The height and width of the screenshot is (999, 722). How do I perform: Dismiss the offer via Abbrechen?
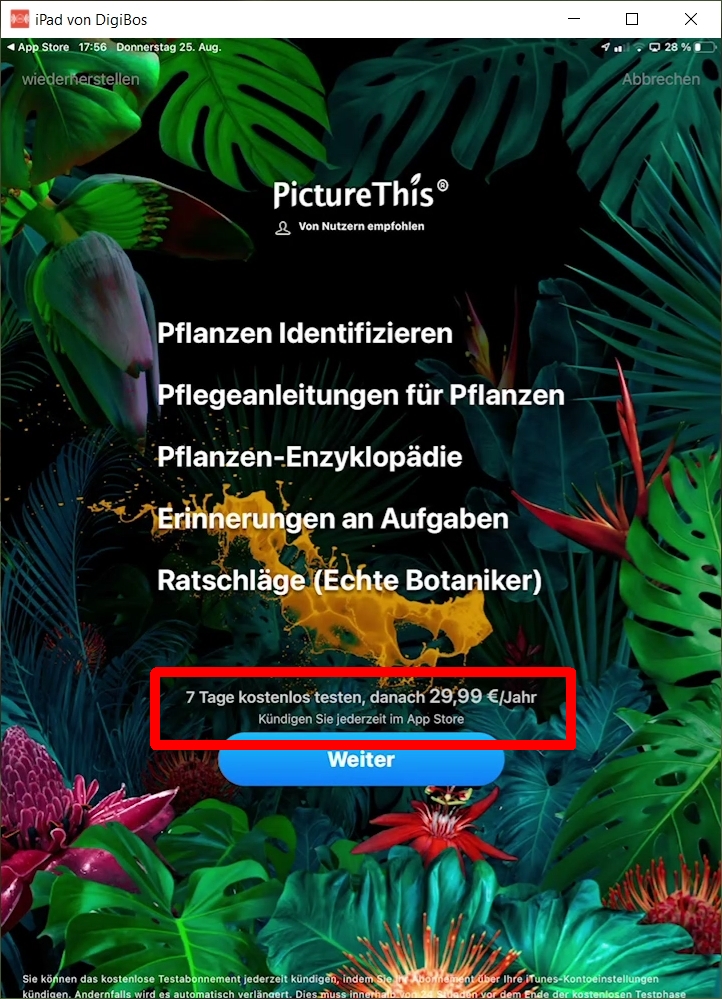click(661, 79)
